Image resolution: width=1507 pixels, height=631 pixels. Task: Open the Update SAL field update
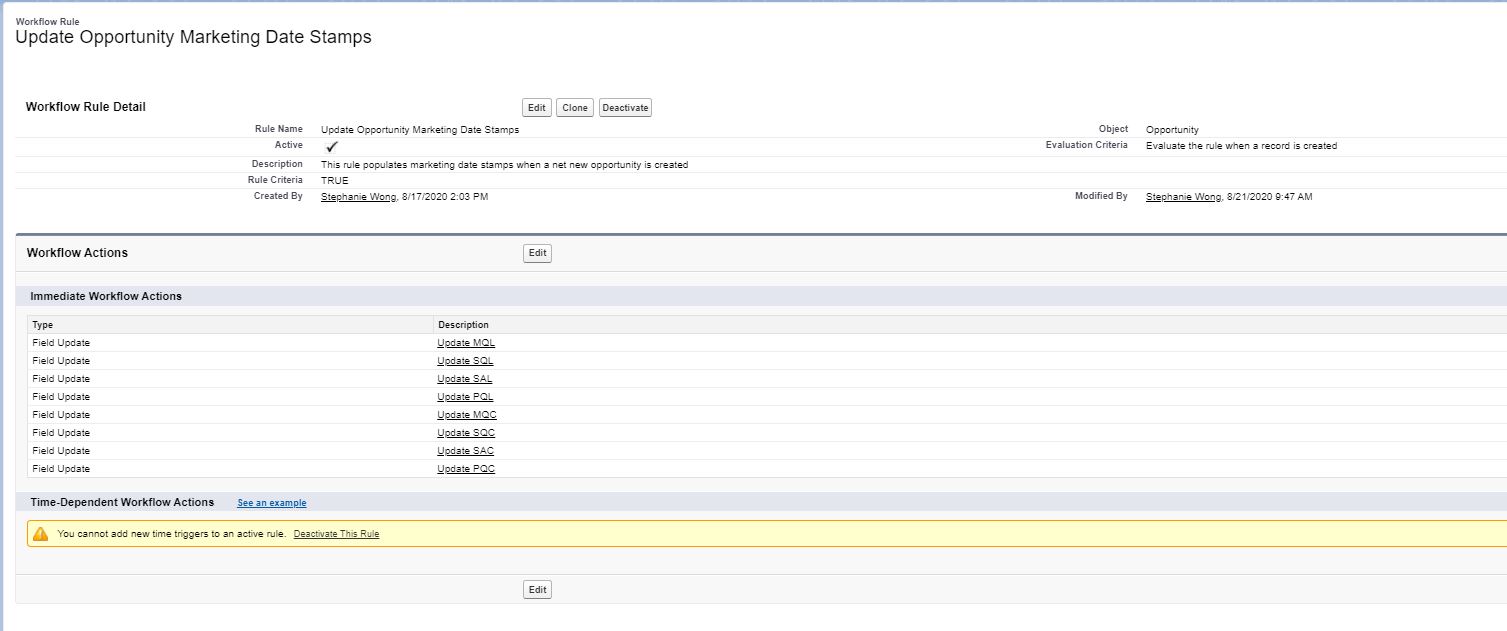tap(465, 379)
